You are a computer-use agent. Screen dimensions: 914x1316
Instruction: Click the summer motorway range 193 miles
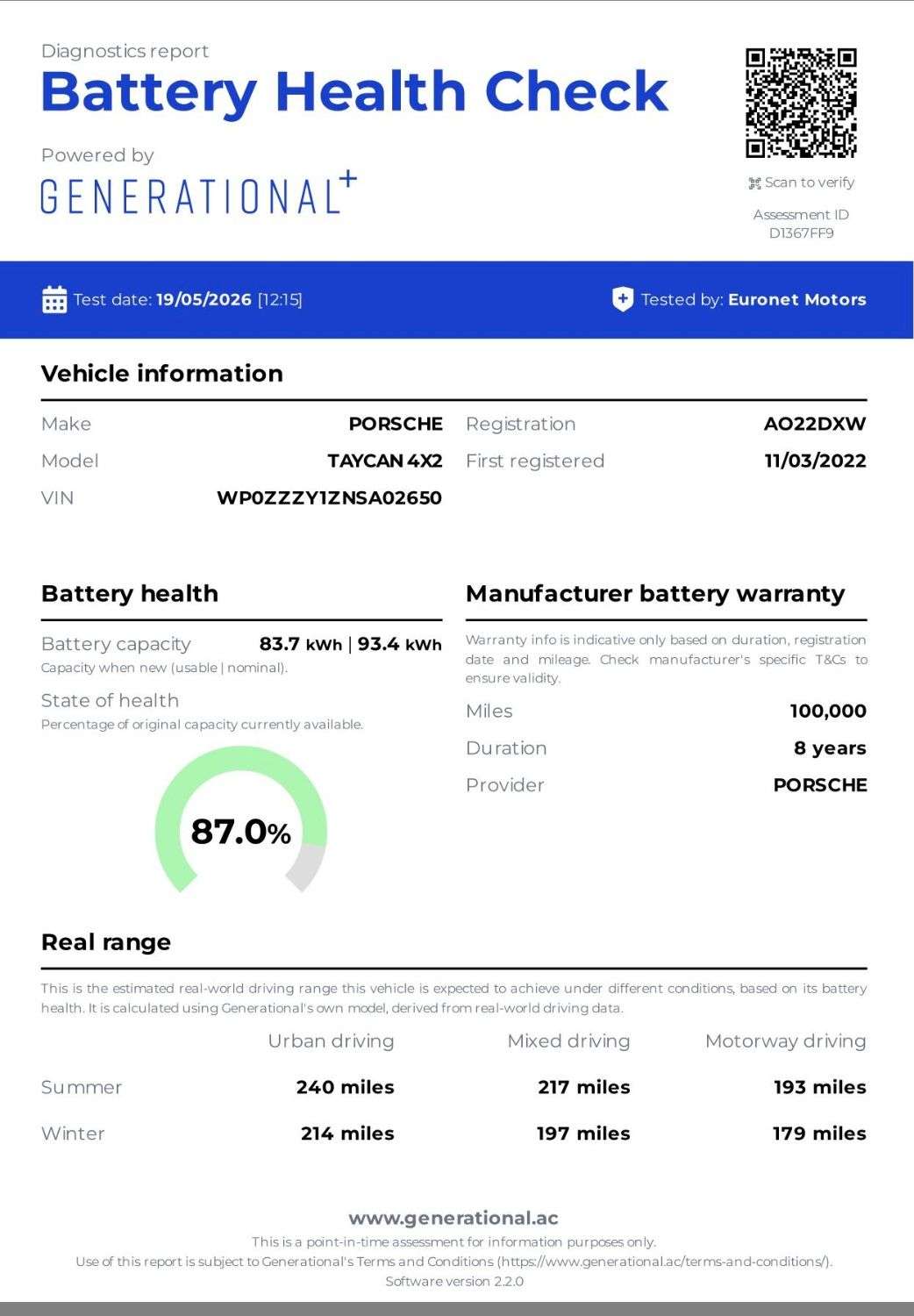pos(820,1087)
